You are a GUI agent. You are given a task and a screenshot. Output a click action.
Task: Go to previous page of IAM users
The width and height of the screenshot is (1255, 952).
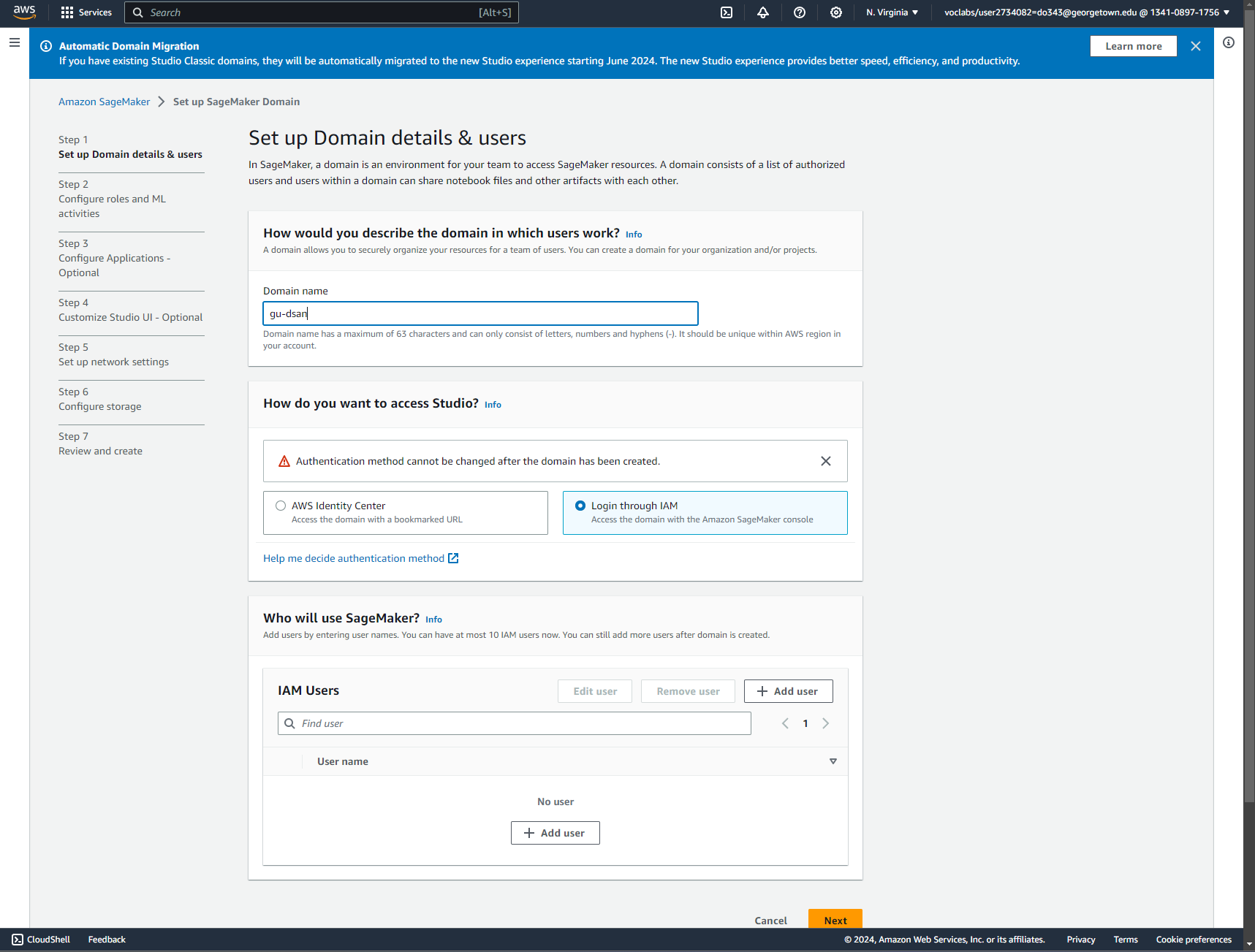(x=785, y=723)
